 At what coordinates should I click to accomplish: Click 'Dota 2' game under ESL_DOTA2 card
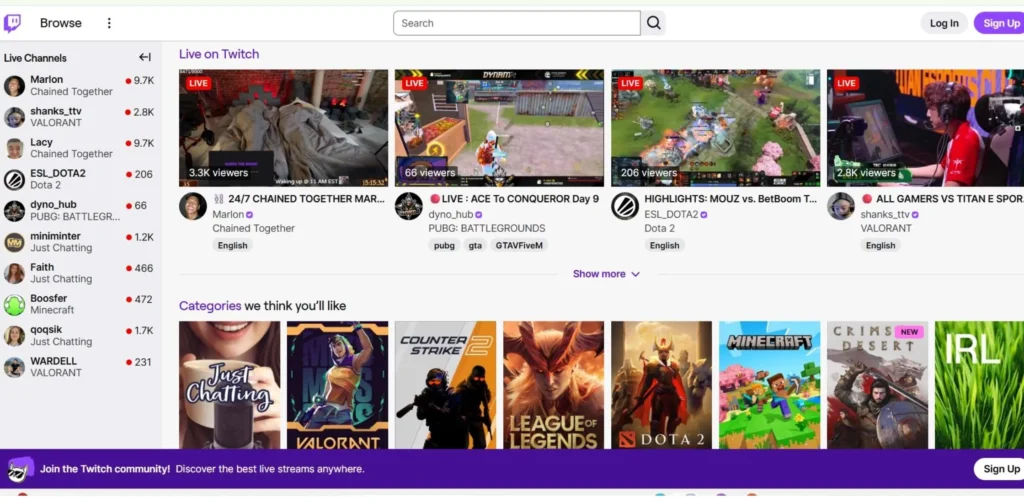pos(660,229)
